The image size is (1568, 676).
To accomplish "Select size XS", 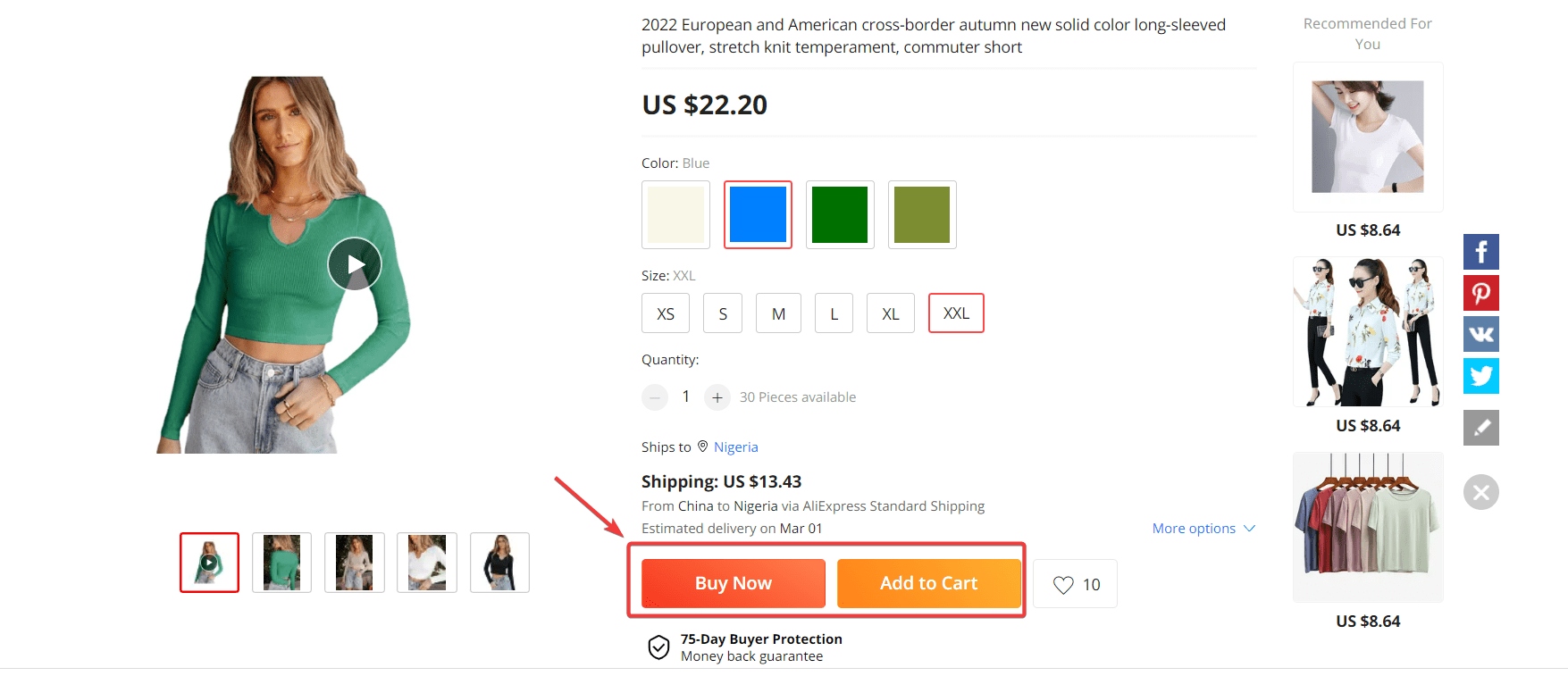I will click(x=665, y=313).
